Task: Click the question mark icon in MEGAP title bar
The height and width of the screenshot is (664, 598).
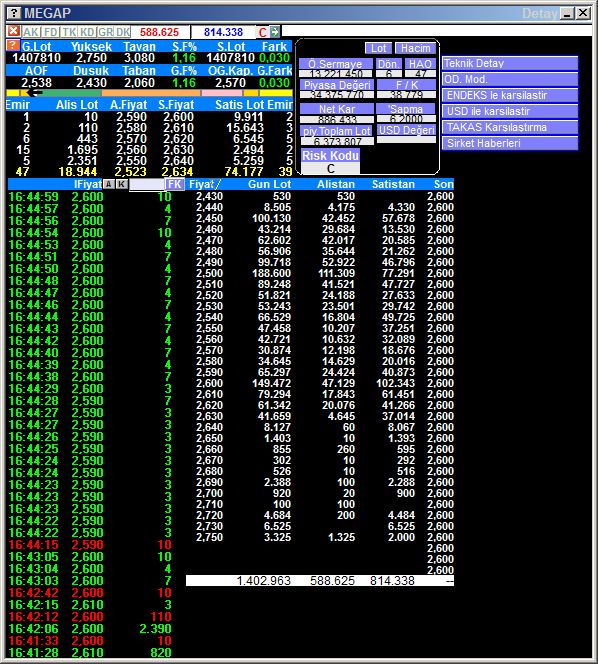Action: click(14, 13)
